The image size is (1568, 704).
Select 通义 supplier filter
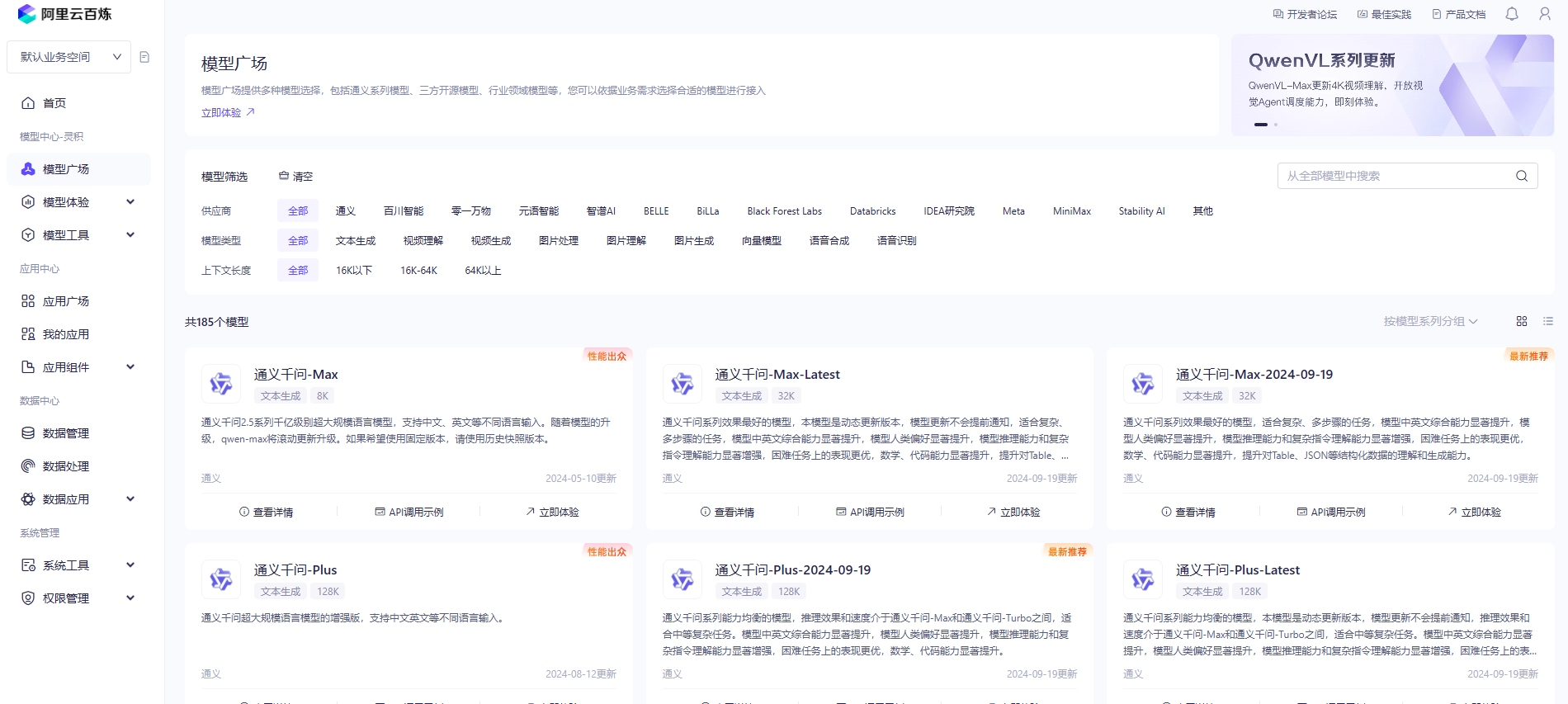click(346, 211)
